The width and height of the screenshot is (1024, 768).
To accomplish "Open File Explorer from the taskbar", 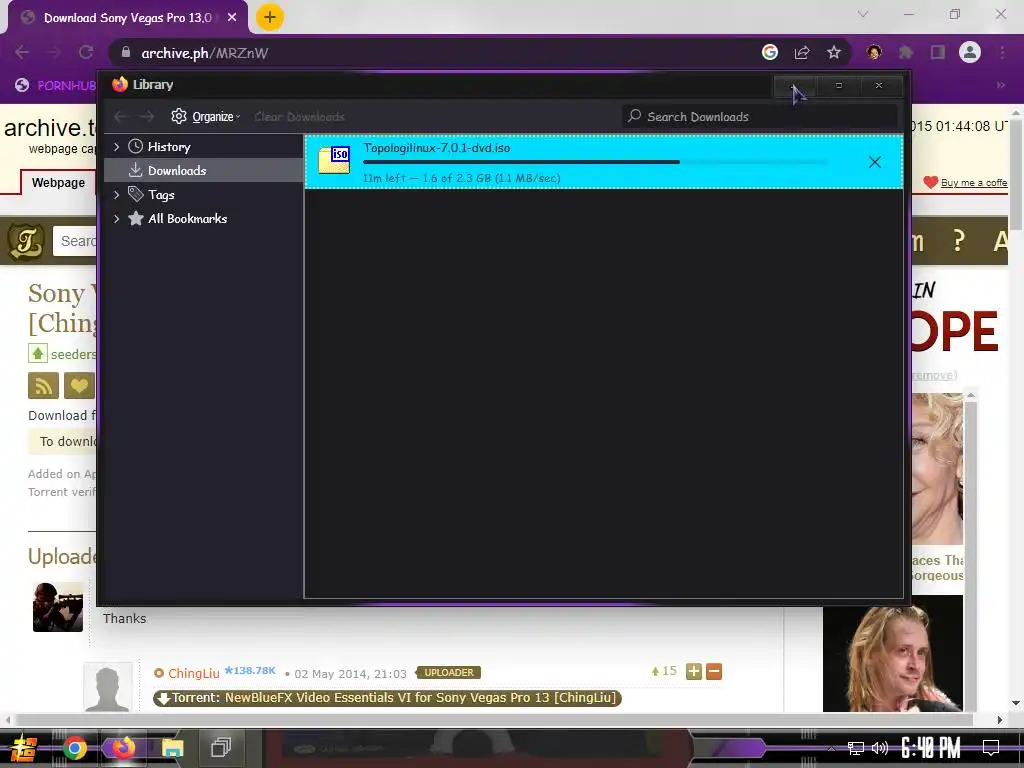I will point(172,748).
